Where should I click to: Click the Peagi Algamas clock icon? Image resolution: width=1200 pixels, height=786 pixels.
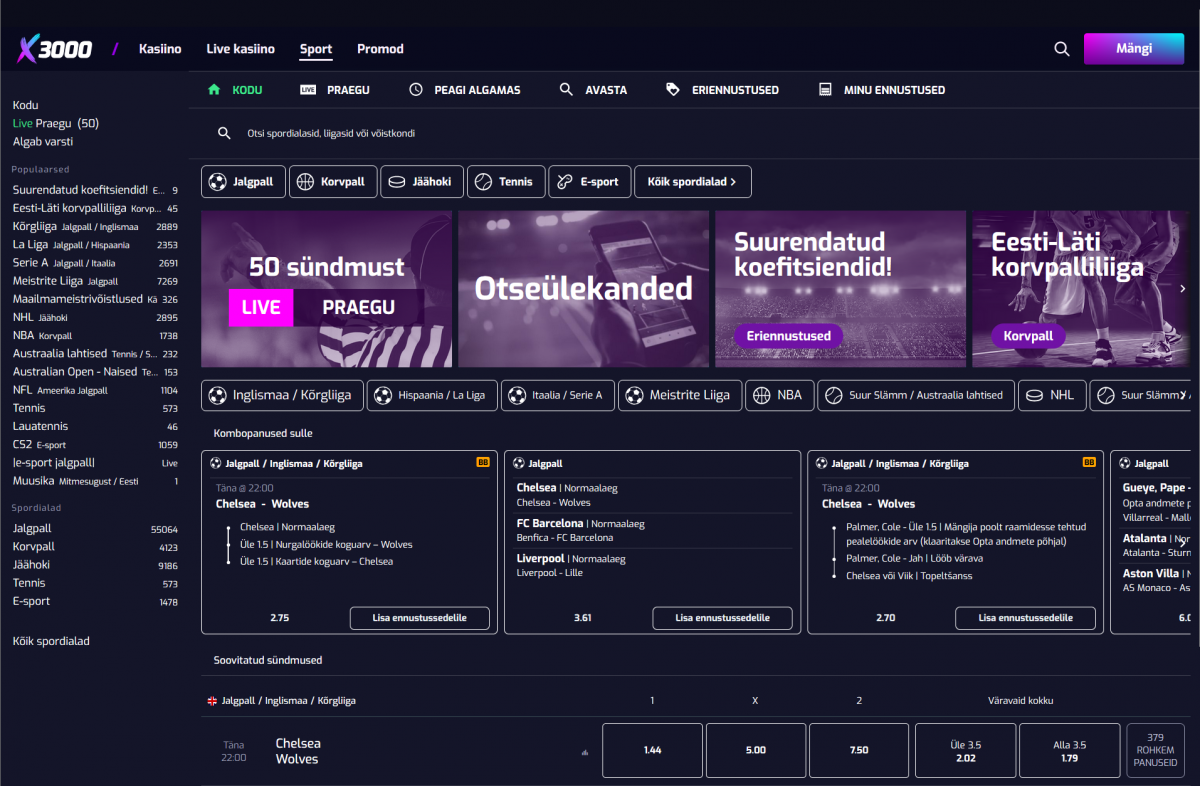coord(416,90)
